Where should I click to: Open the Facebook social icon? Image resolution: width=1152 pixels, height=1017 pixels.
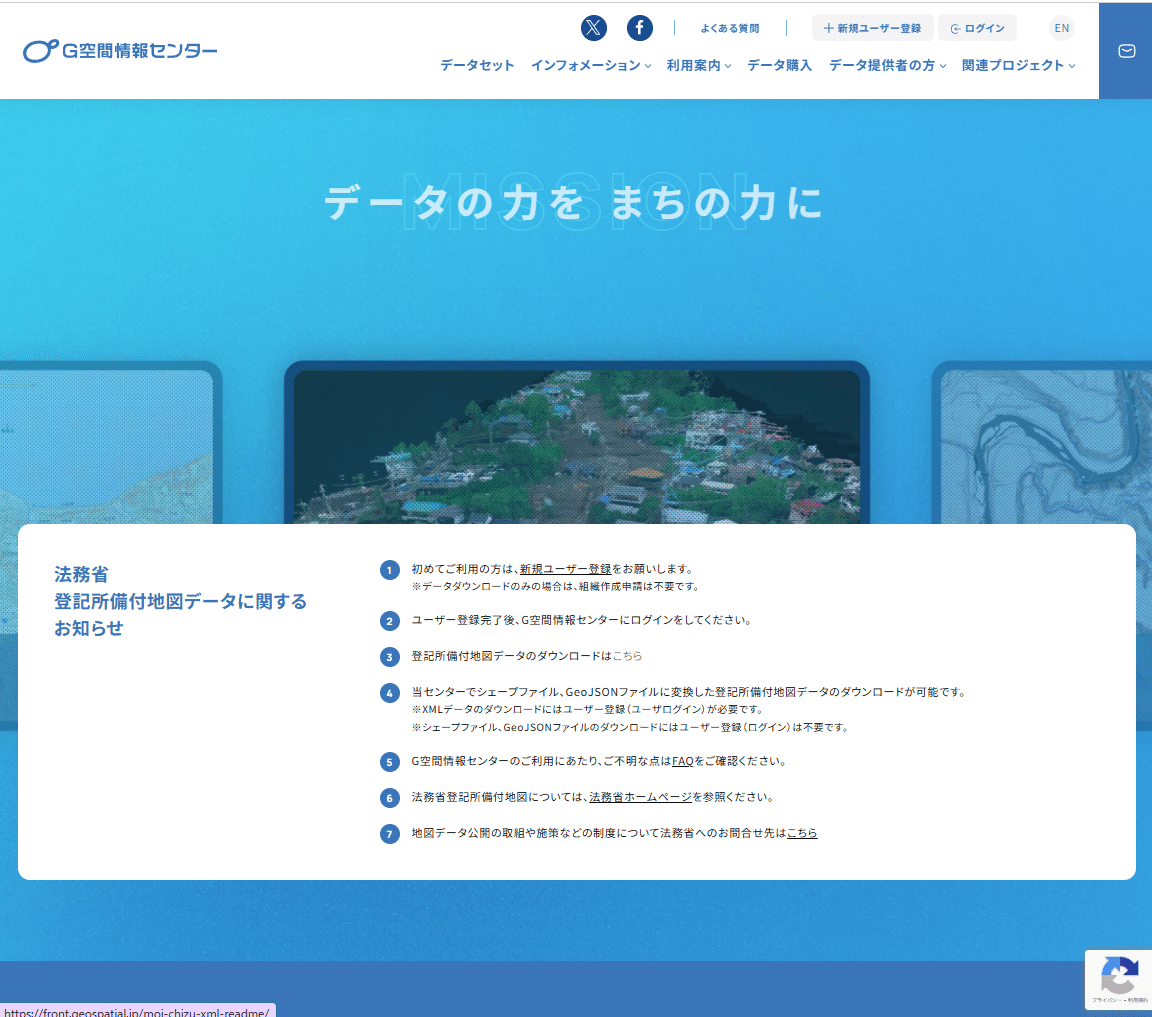639,28
